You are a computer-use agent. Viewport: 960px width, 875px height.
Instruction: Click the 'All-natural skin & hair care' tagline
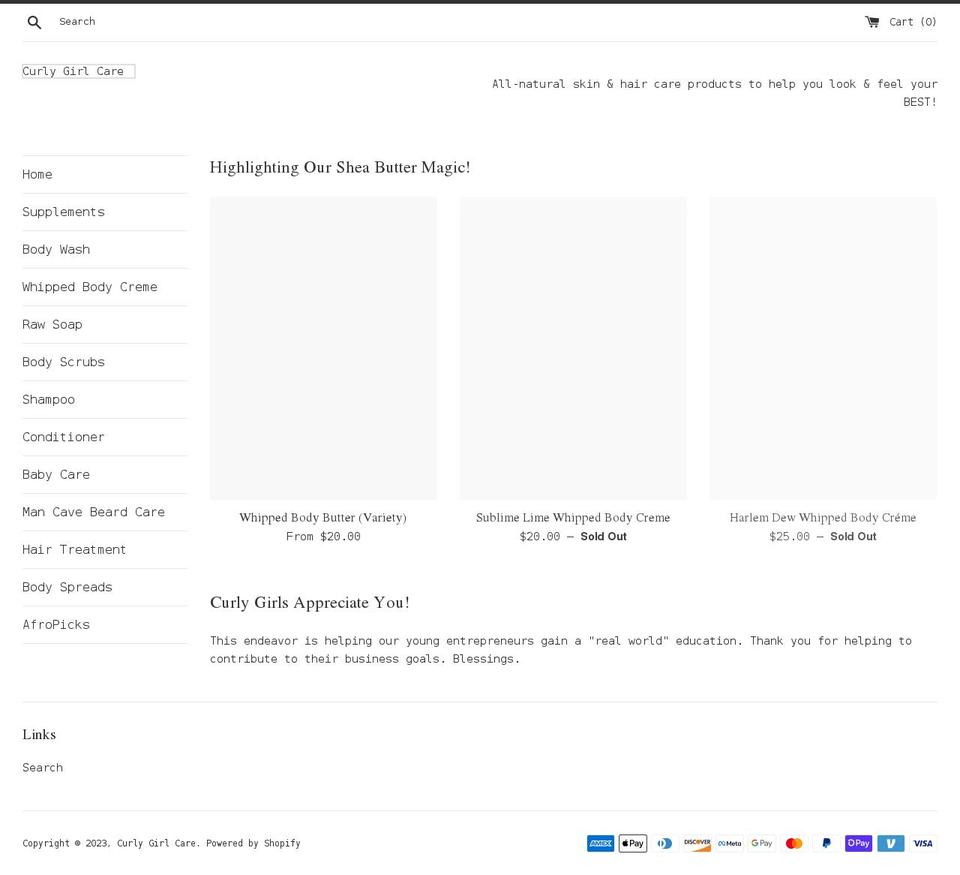714,93
